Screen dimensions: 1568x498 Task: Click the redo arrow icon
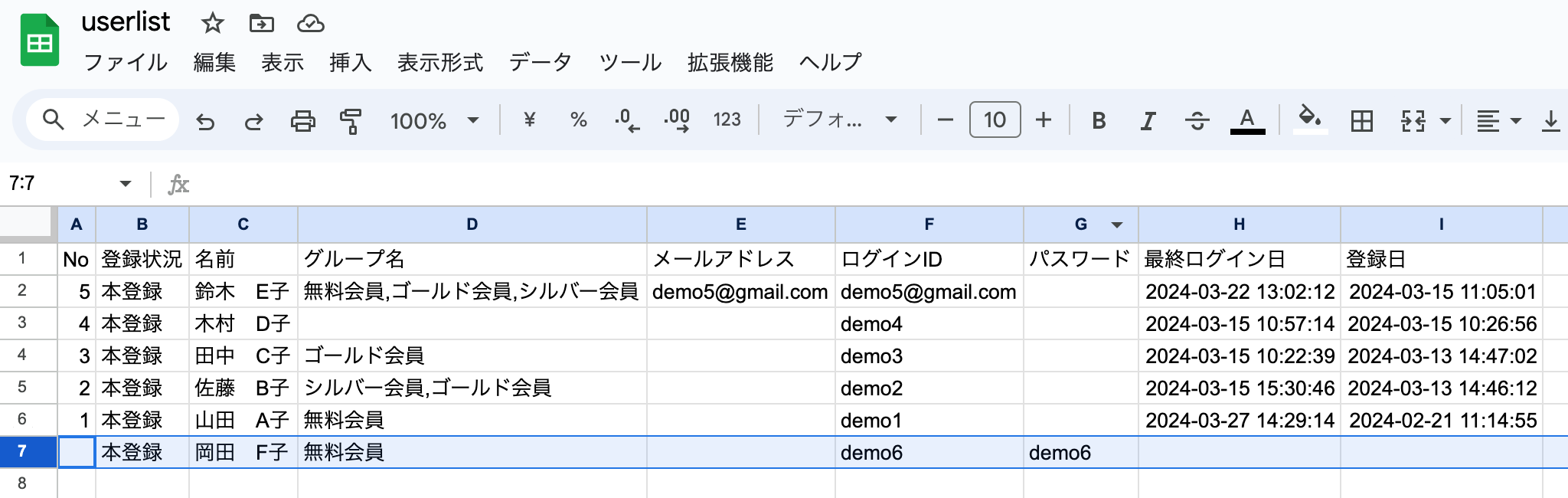[x=253, y=121]
